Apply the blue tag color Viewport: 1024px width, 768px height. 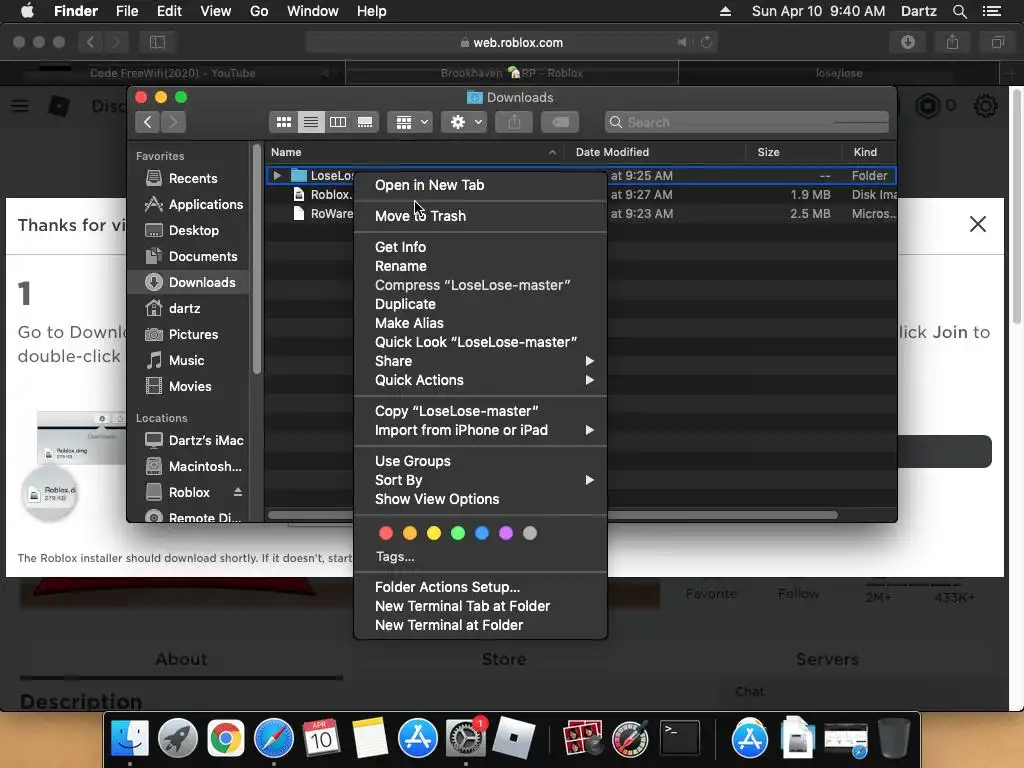[x=482, y=533]
